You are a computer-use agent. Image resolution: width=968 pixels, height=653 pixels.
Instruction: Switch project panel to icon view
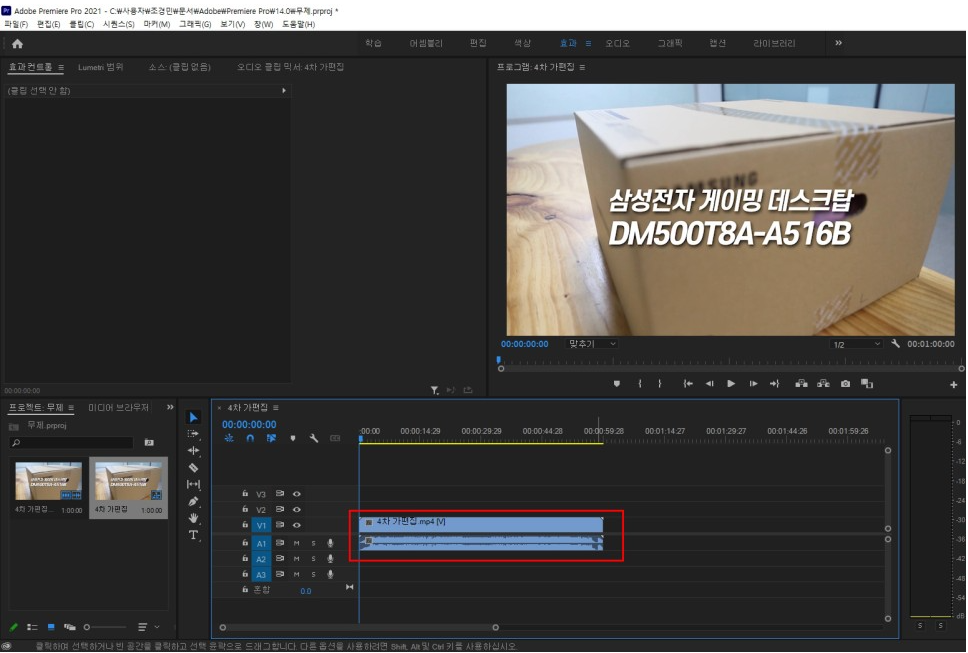coord(51,627)
